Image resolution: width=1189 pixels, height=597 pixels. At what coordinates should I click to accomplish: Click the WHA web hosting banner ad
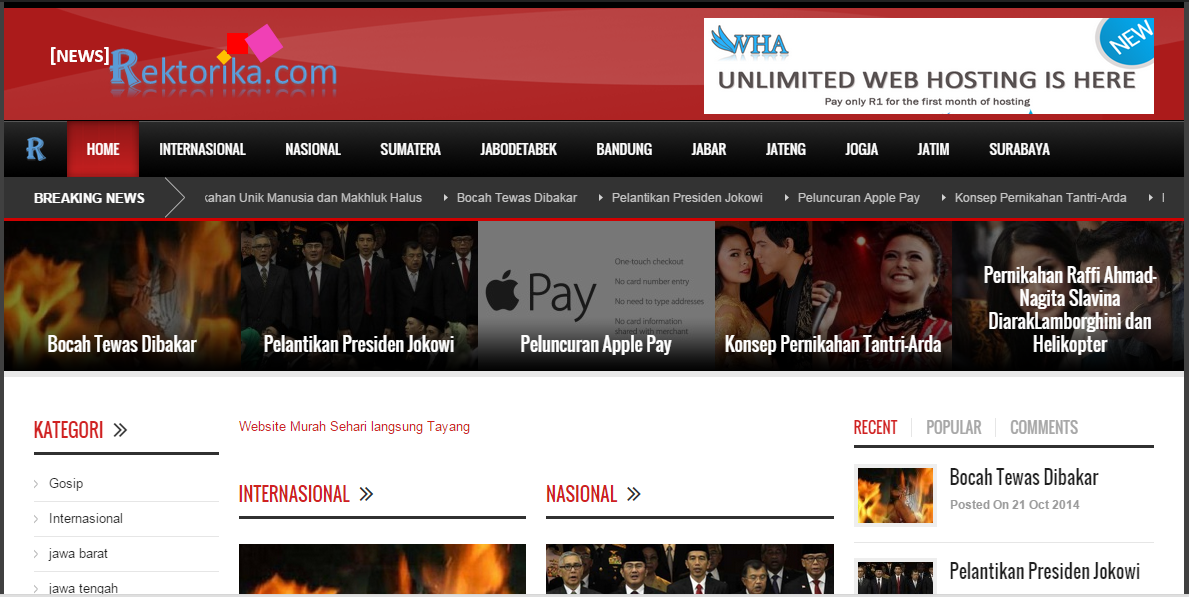coord(928,66)
